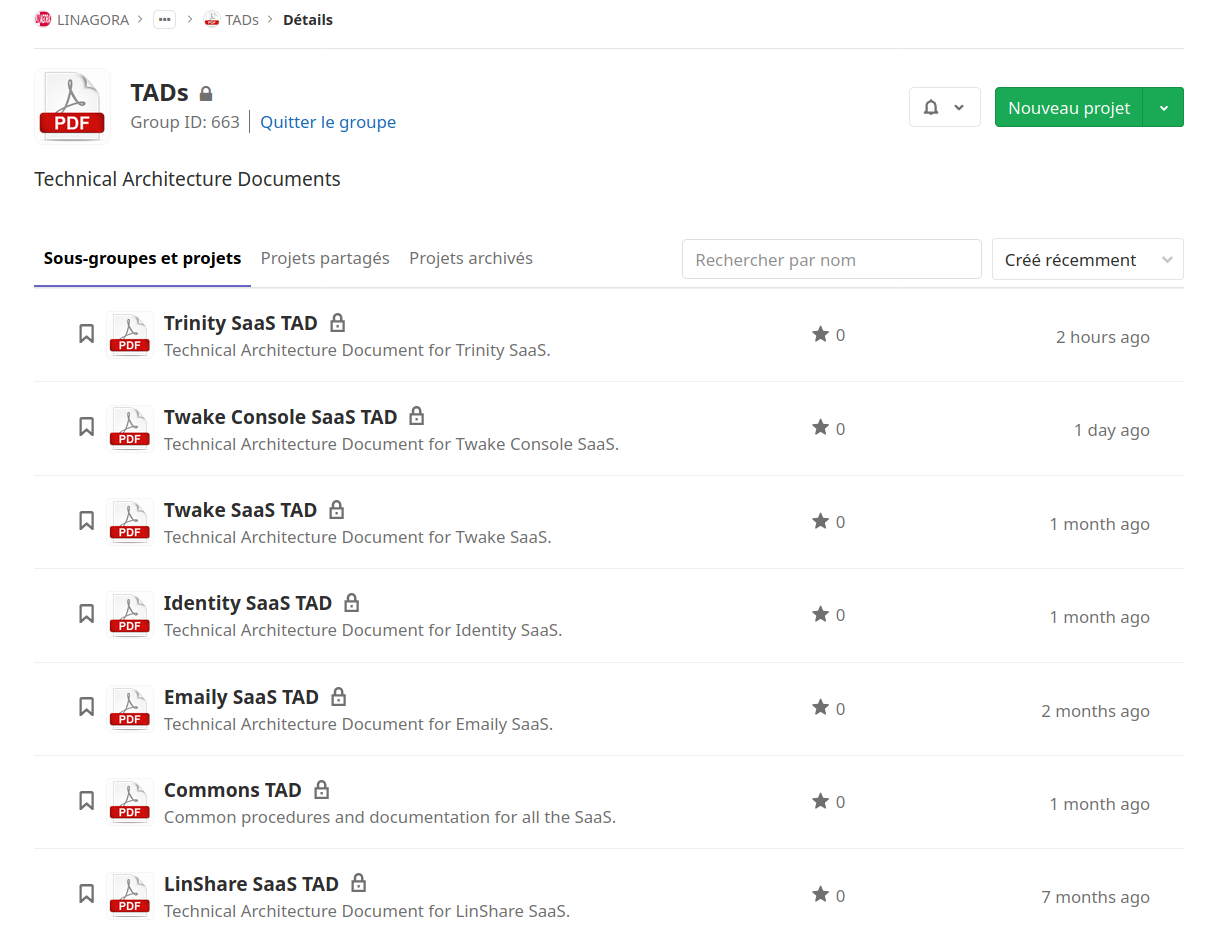This screenshot has height=937, width=1209.
Task: Switch to Projets partagés tab
Action: click(325, 258)
